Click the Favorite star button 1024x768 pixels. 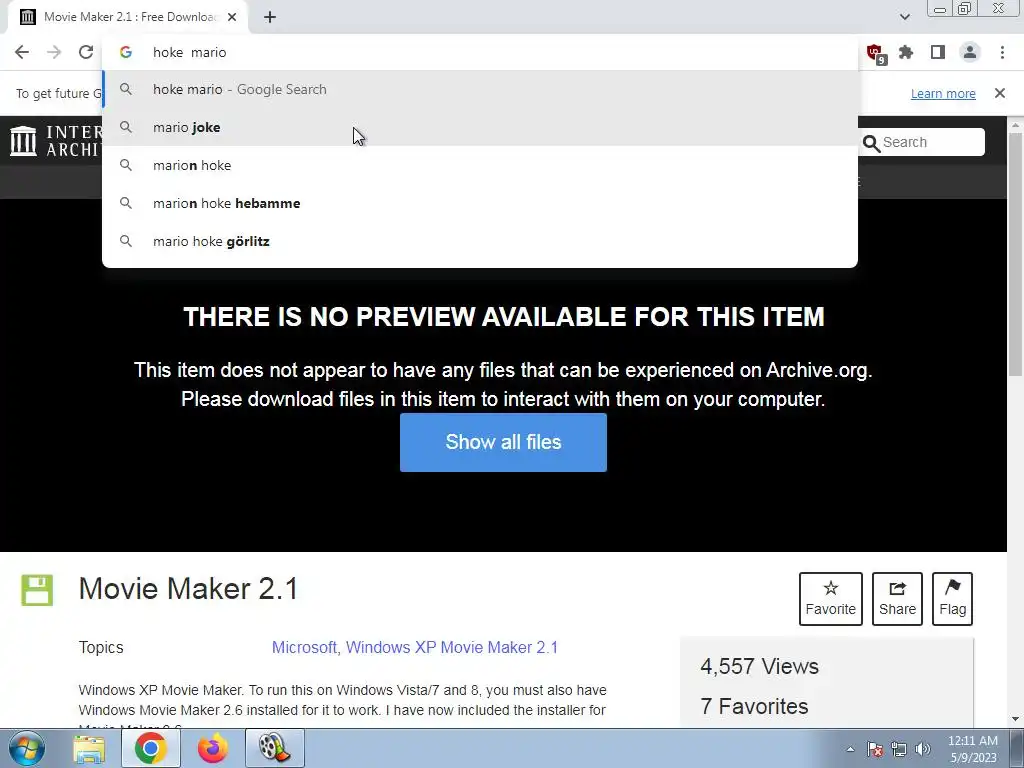(x=831, y=599)
